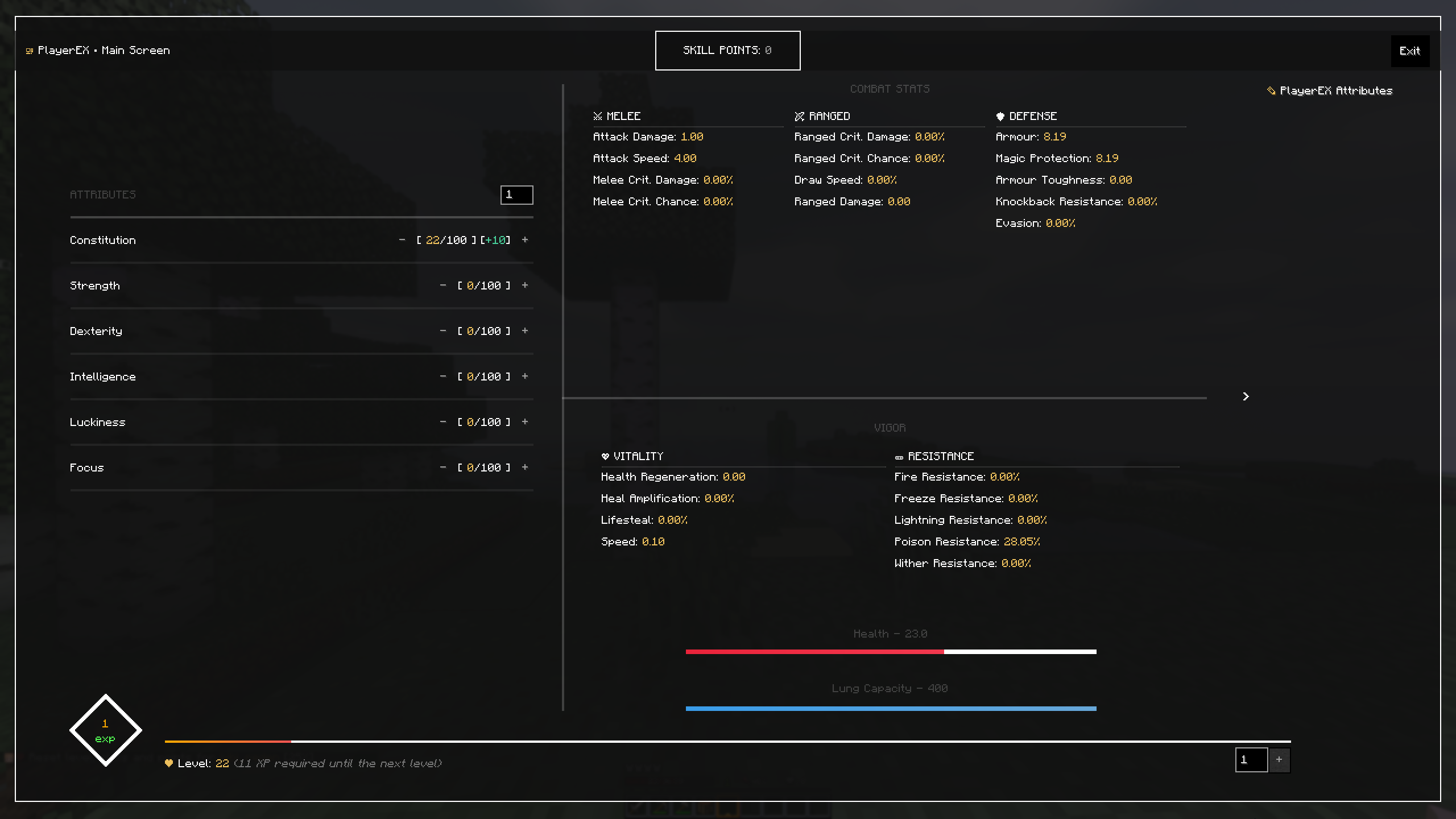Increase Constitution with the plus icon
The height and width of the screenshot is (819, 1456).
point(525,240)
